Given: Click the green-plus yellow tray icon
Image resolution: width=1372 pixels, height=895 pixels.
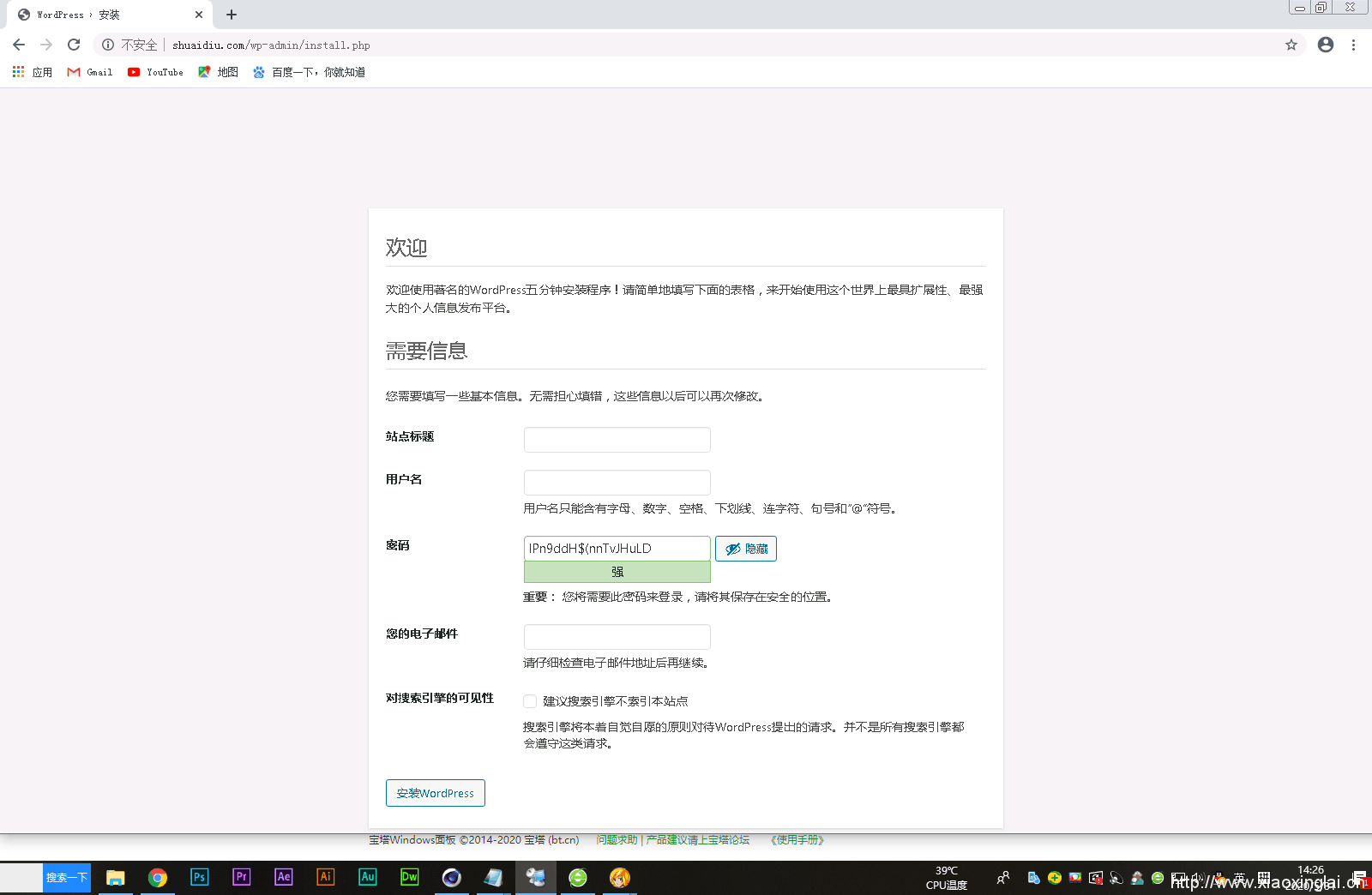Looking at the screenshot, I should 1055,878.
